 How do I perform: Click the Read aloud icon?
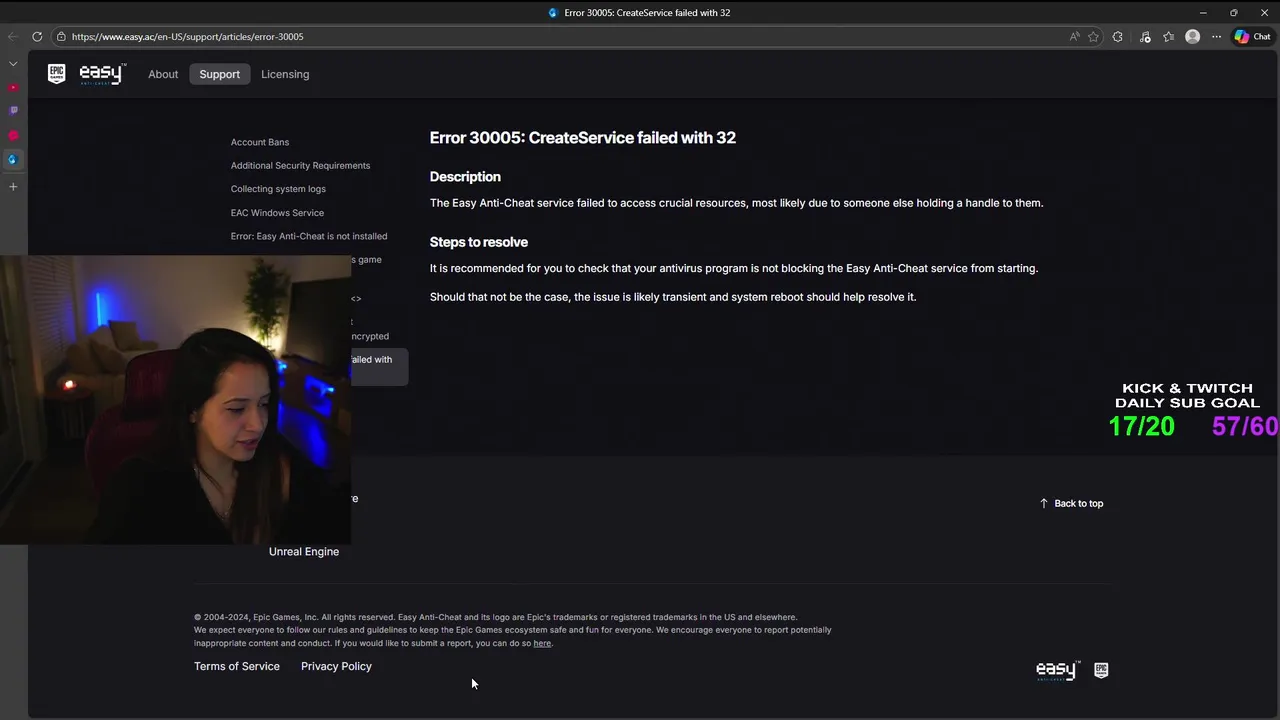tap(1075, 37)
